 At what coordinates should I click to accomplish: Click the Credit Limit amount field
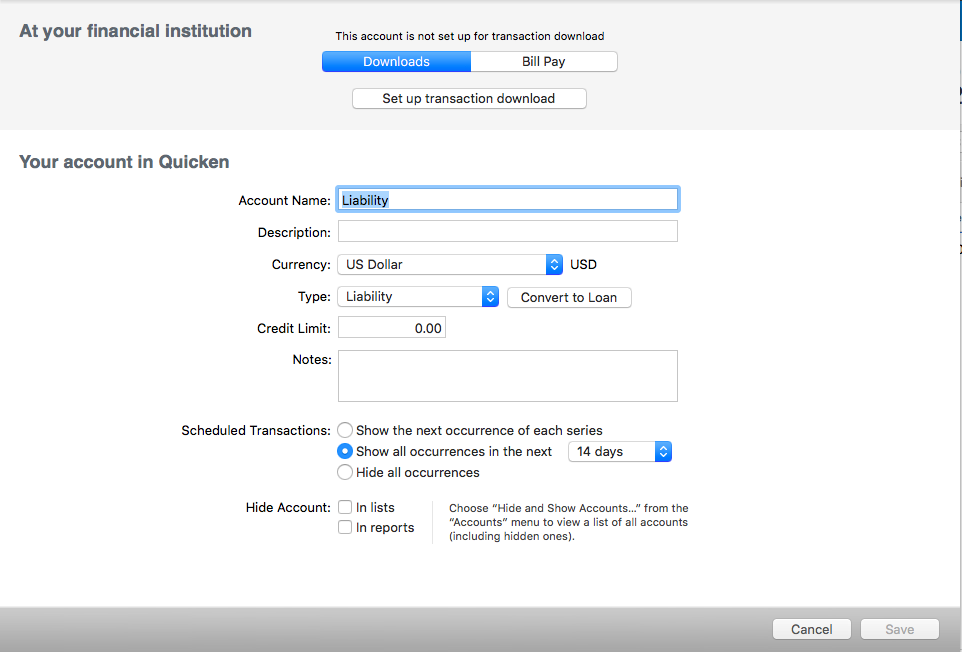(x=392, y=328)
